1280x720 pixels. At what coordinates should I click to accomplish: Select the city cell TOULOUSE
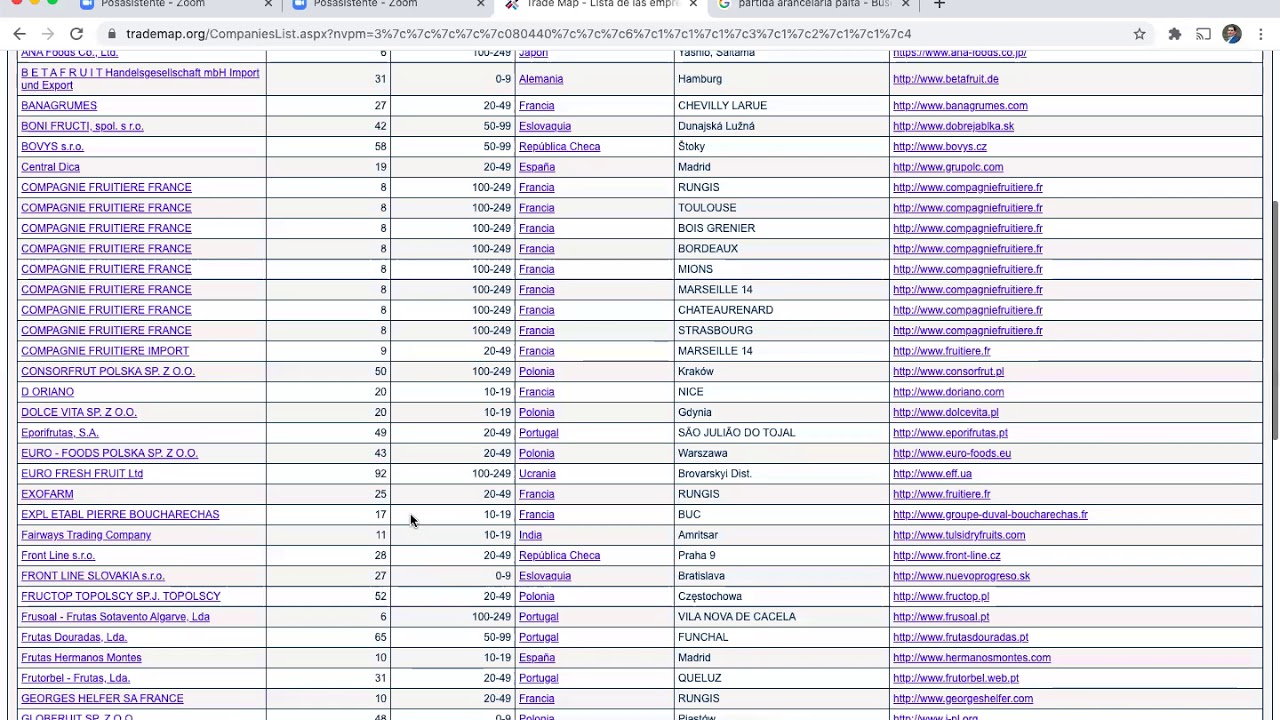click(x=707, y=208)
